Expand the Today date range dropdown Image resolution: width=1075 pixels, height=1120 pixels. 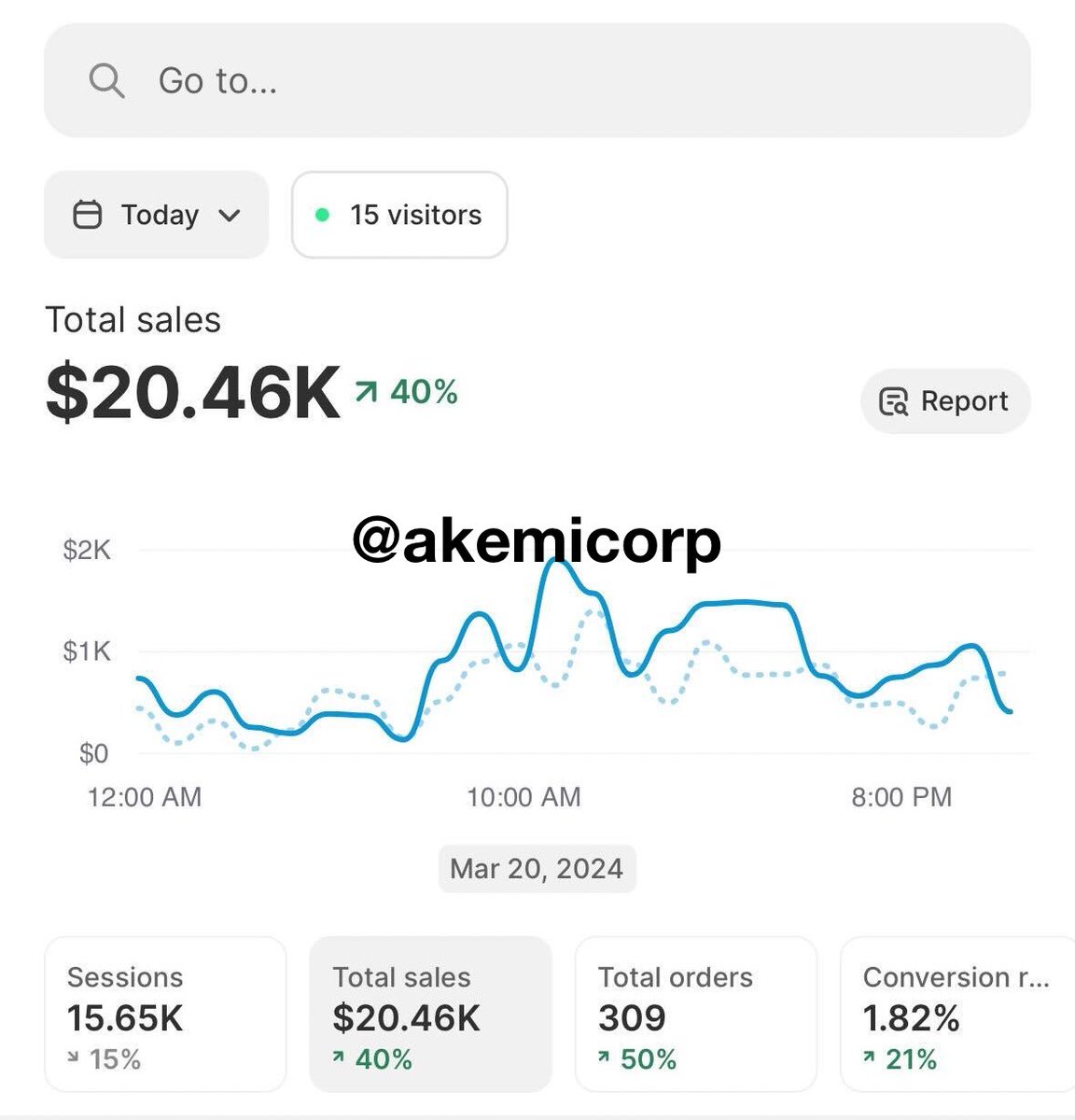[x=157, y=215]
